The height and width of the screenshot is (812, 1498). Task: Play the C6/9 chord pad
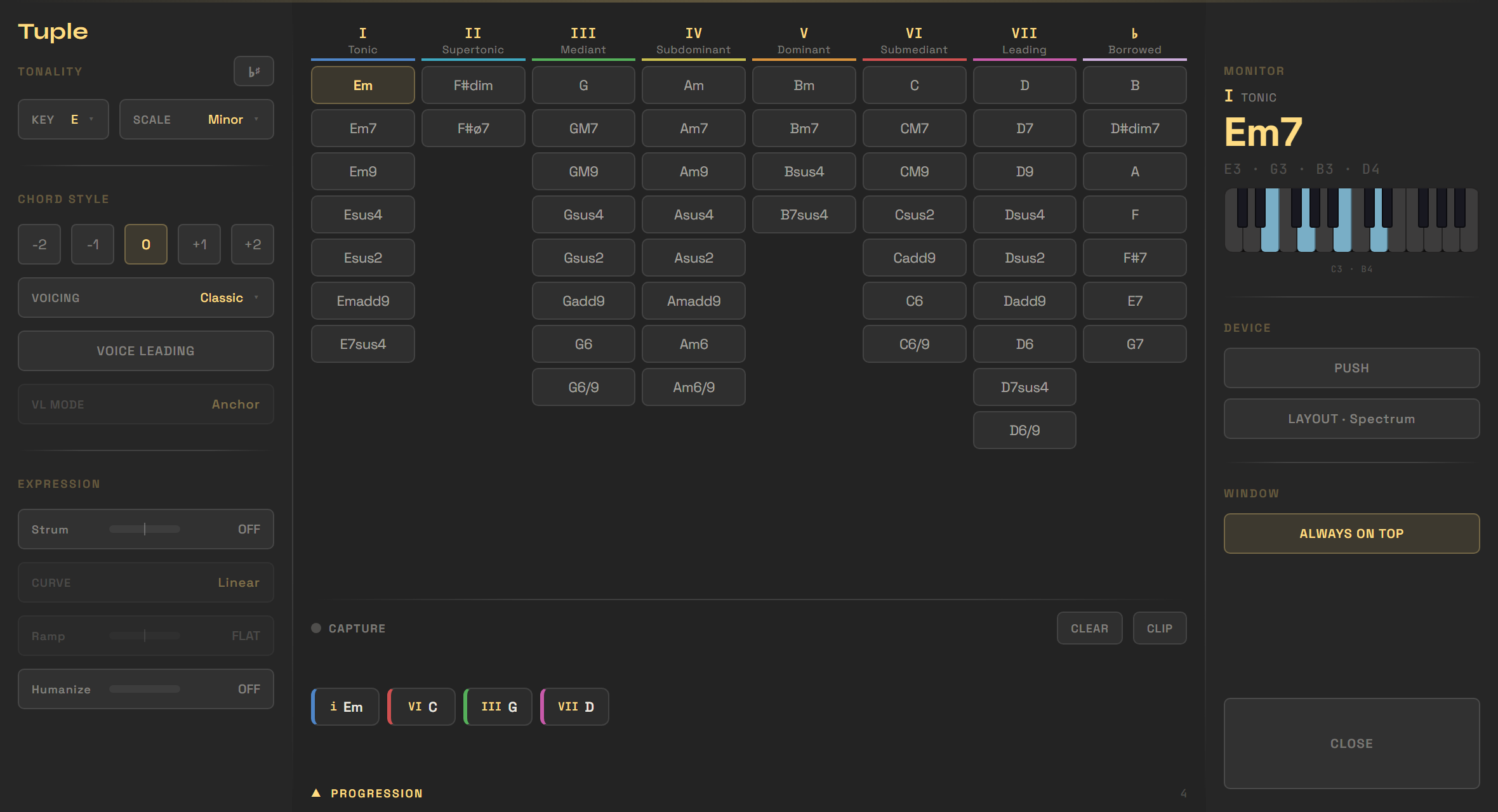[x=915, y=344]
